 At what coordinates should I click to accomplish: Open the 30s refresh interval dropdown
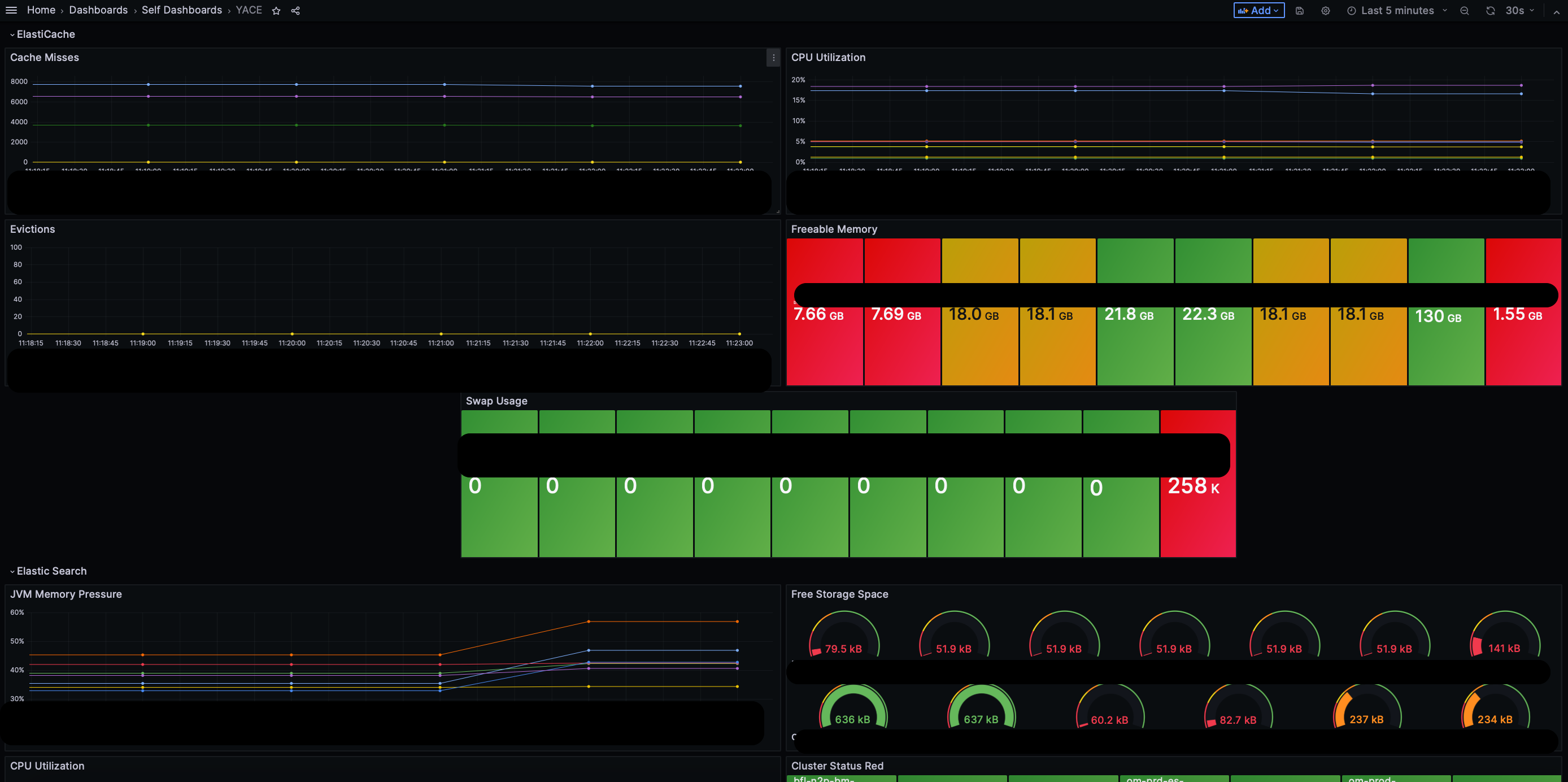click(x=1520, y=10)
